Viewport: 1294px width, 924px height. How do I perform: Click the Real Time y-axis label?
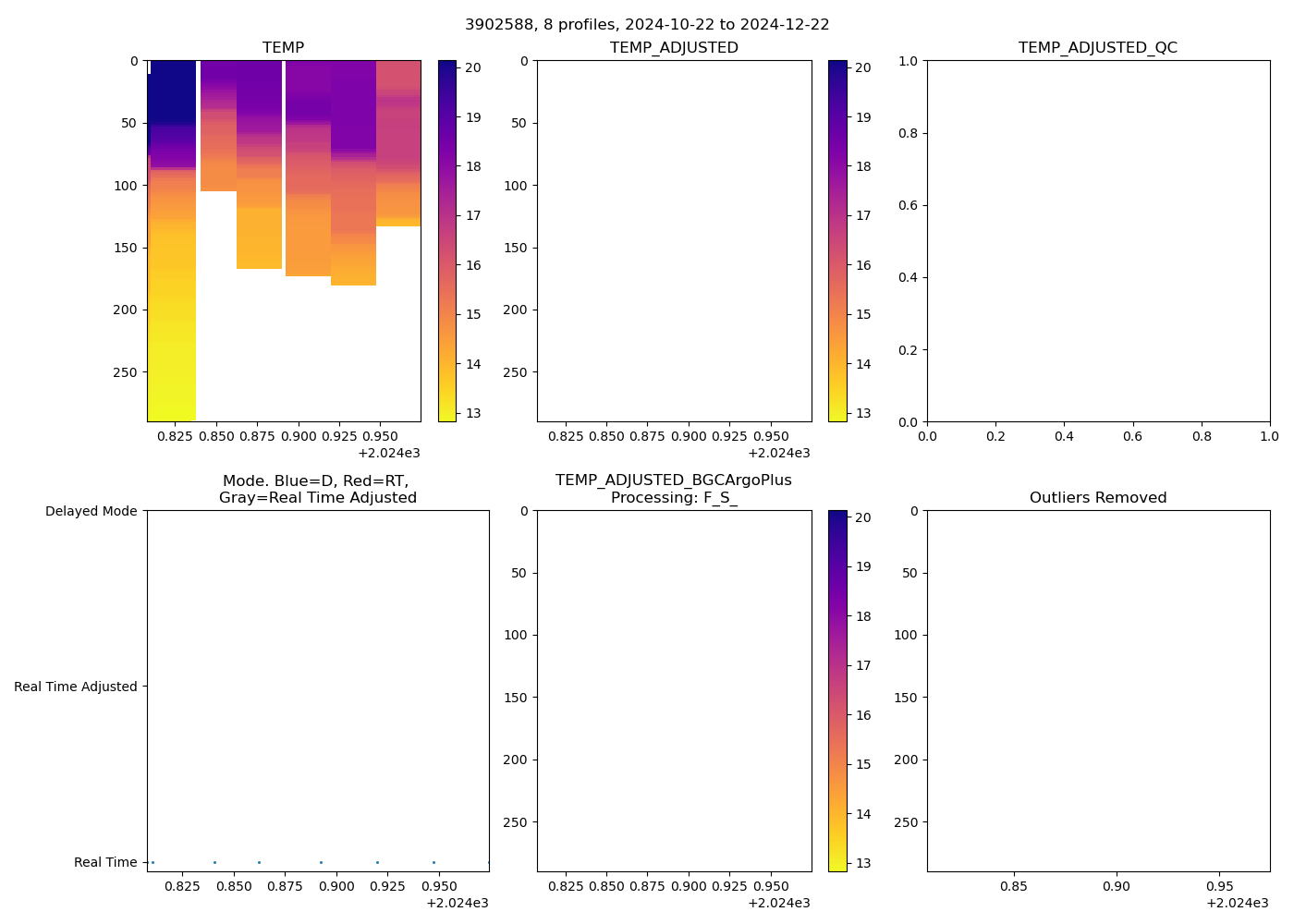click(x=105, y=862)
